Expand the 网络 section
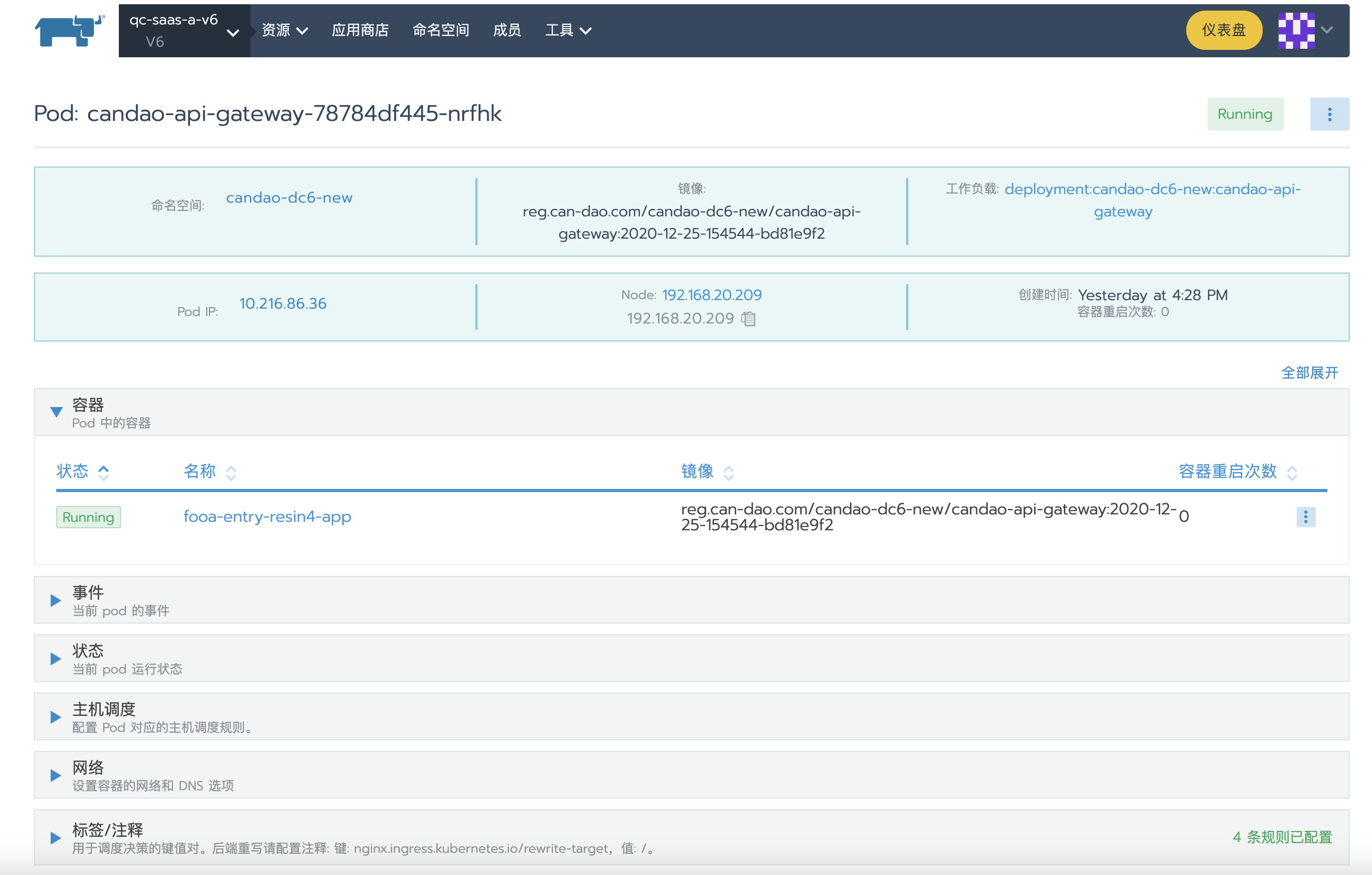The image size is (1372, 875). tap(56, 775)
